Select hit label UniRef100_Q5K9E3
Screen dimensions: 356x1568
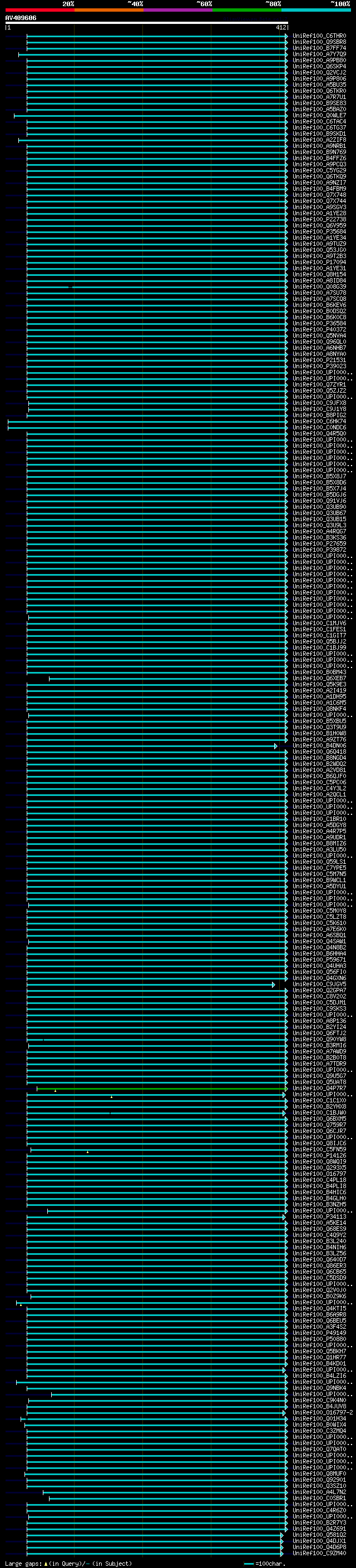319,684
